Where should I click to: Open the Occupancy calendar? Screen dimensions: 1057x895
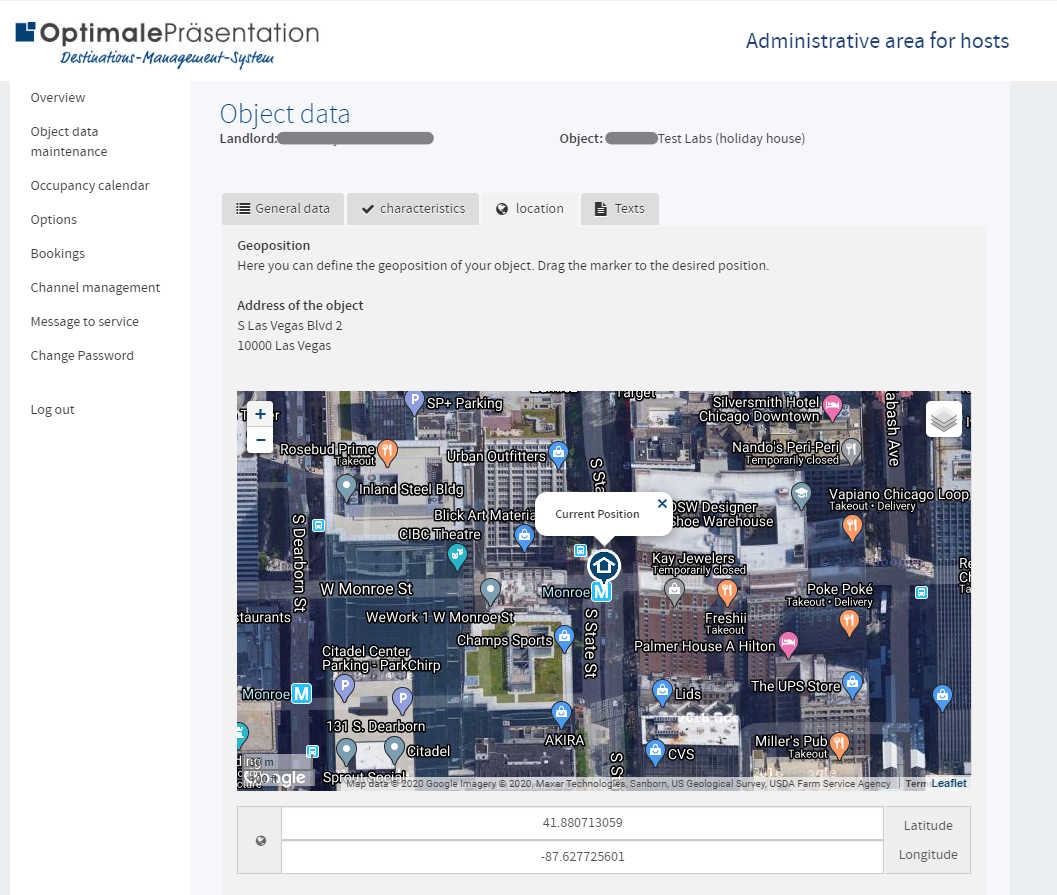tap(90, 185)
